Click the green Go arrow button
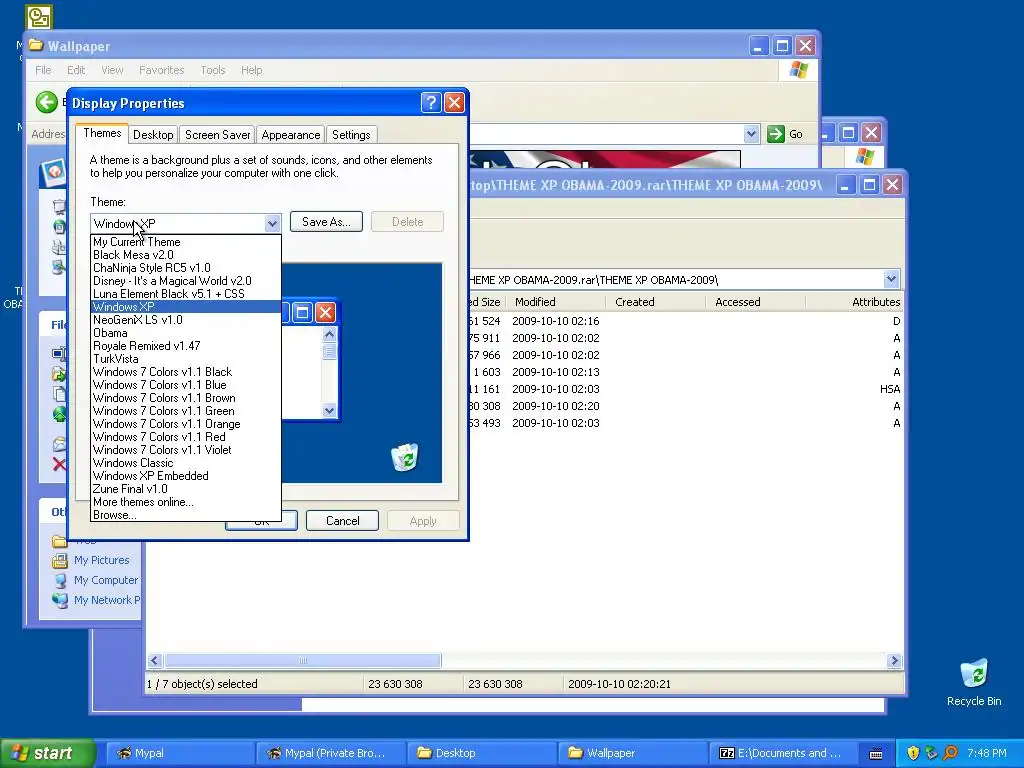This screenshot has height=768, width=1024. (775, 134)
